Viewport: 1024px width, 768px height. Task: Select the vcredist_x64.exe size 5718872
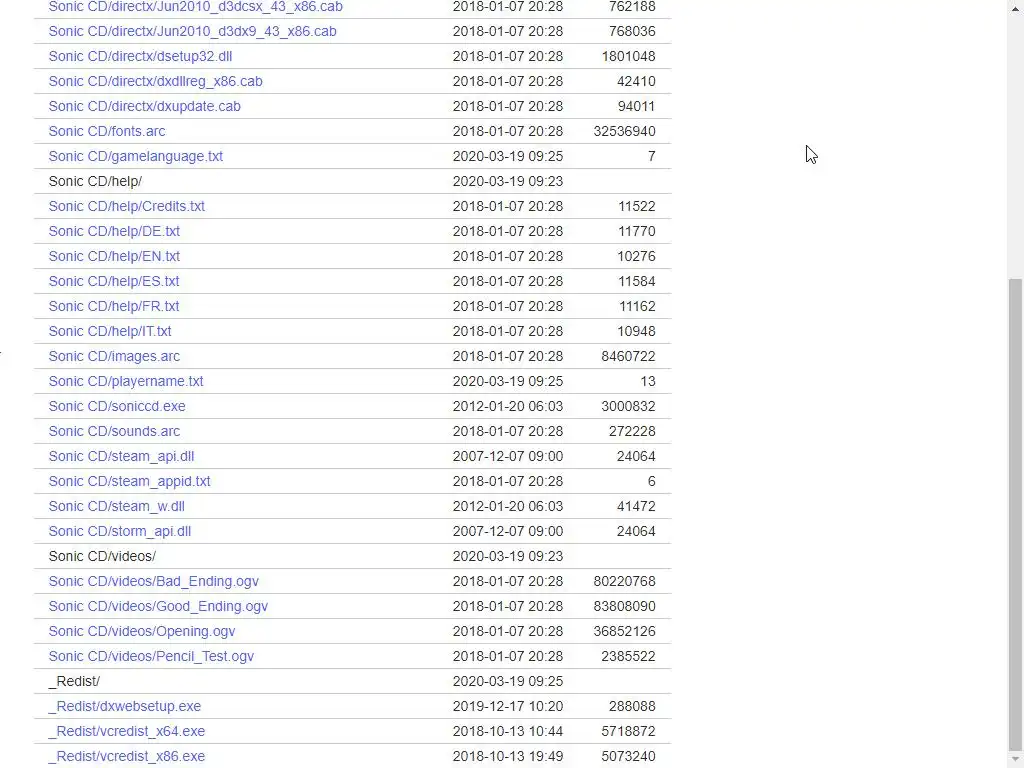(628, 731)
